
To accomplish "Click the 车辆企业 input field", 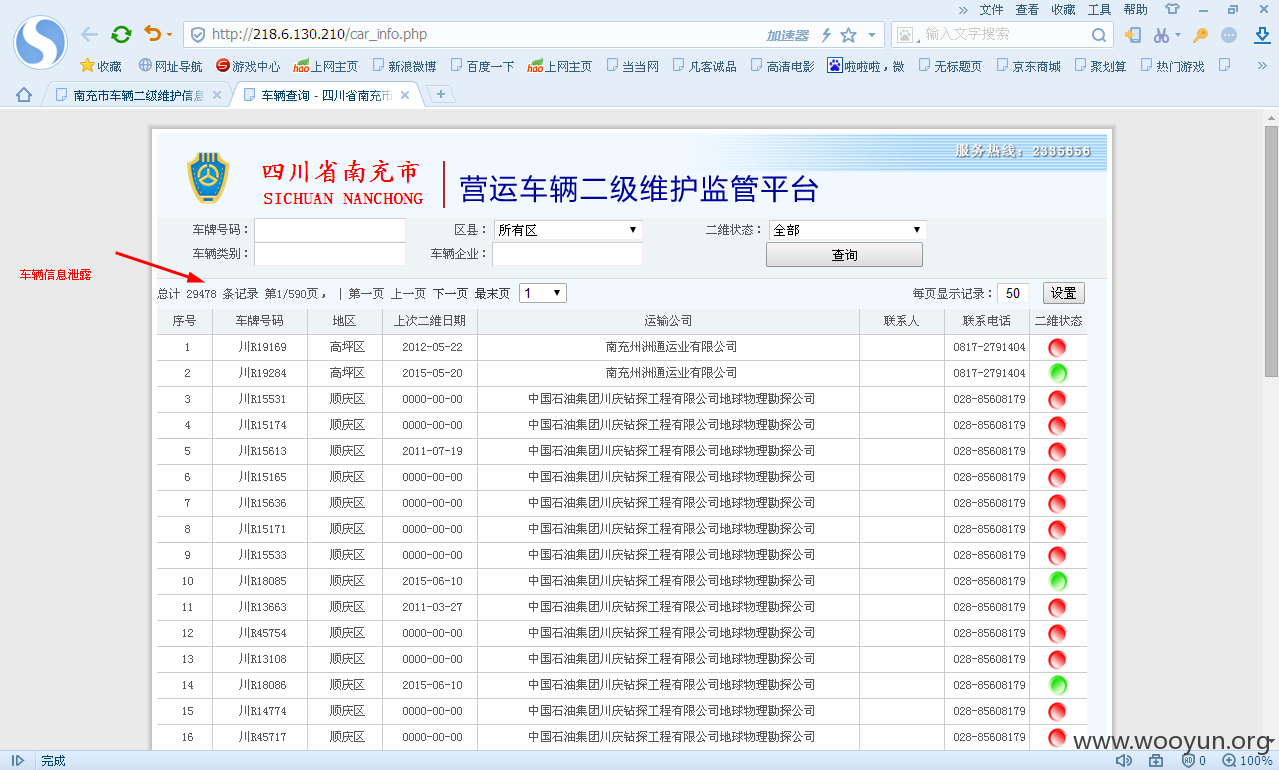I will point(567,254).
